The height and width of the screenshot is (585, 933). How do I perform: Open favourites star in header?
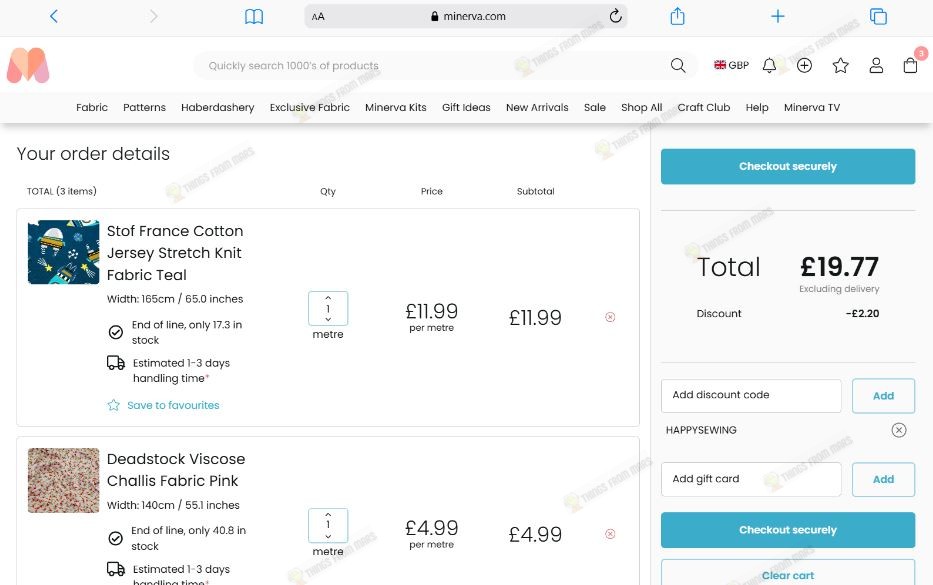pyautogui.click(x=840, y=65)
